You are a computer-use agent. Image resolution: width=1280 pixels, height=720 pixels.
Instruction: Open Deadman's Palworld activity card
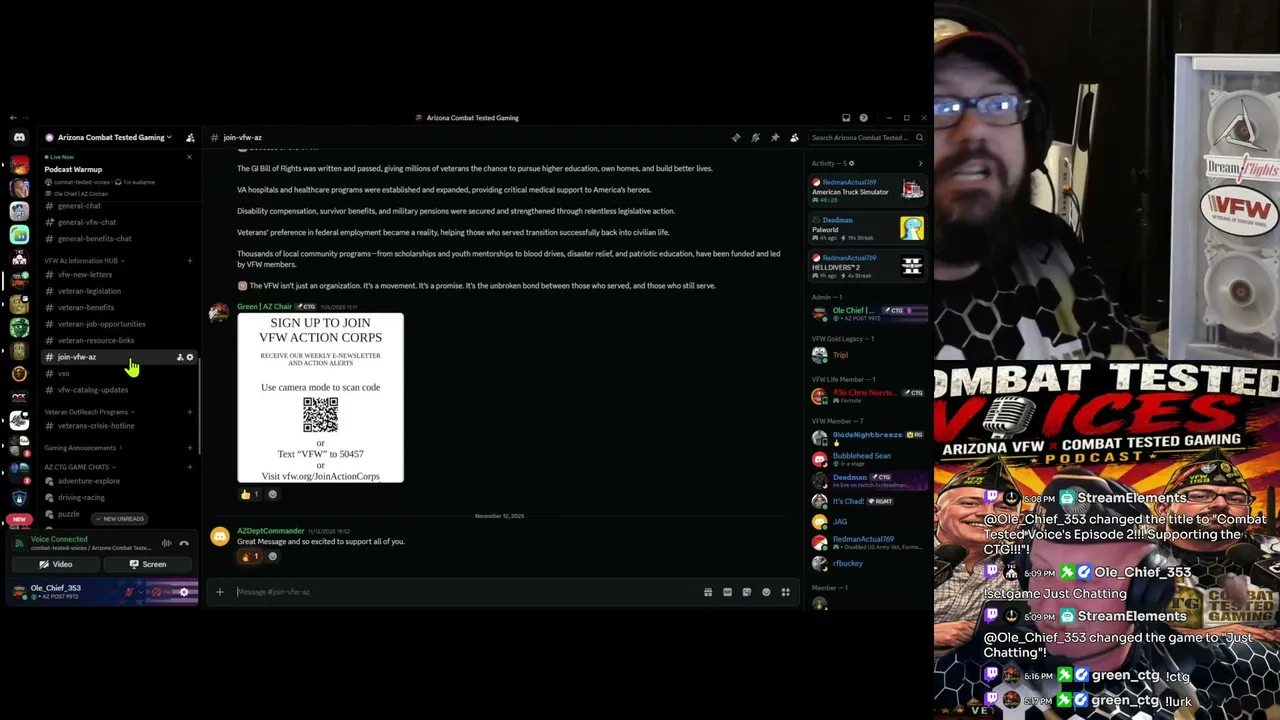867,227
